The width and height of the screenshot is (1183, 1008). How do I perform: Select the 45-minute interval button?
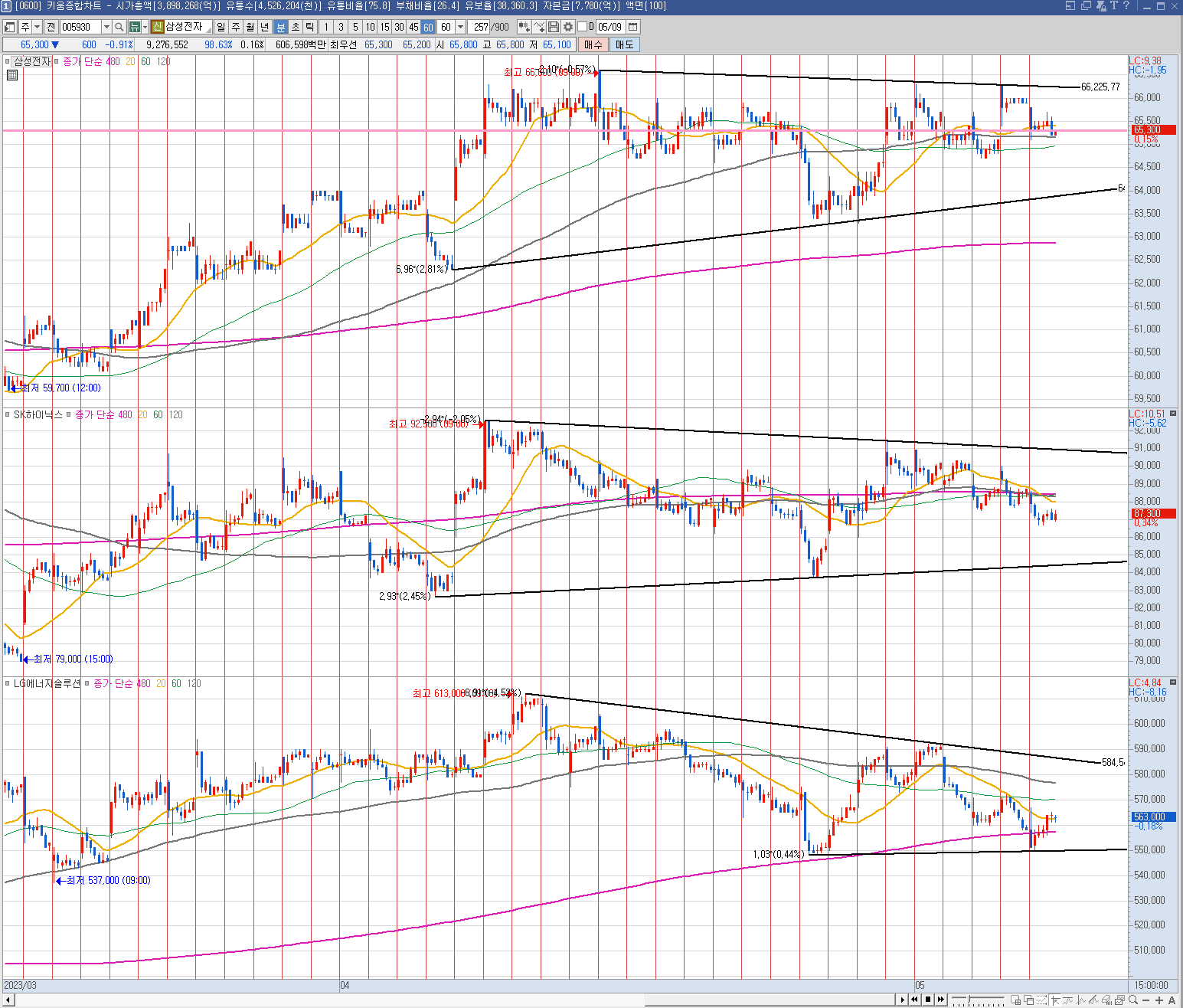413,27
